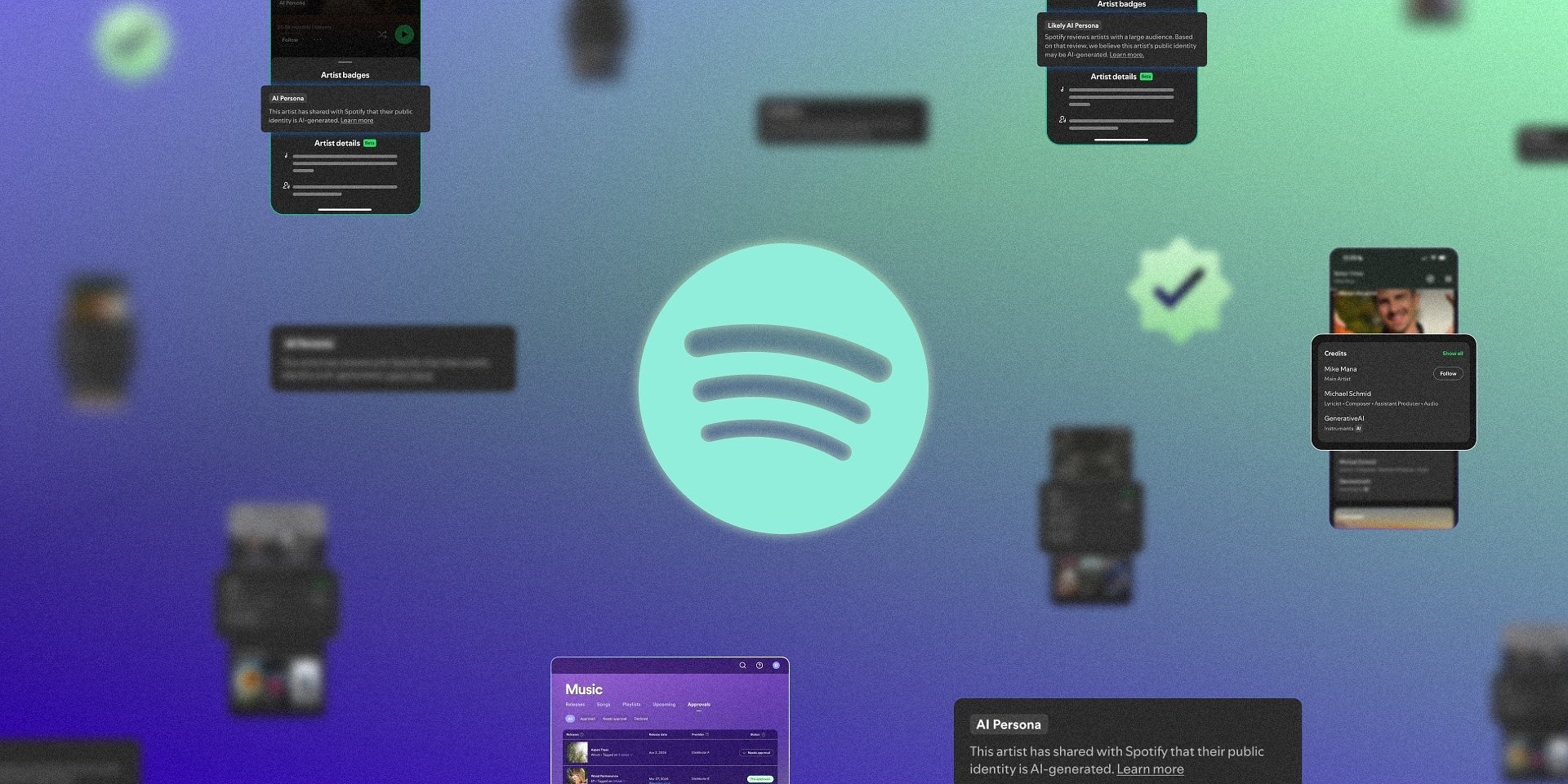Expand Needs approval dropdown on first release

(756, 753)
